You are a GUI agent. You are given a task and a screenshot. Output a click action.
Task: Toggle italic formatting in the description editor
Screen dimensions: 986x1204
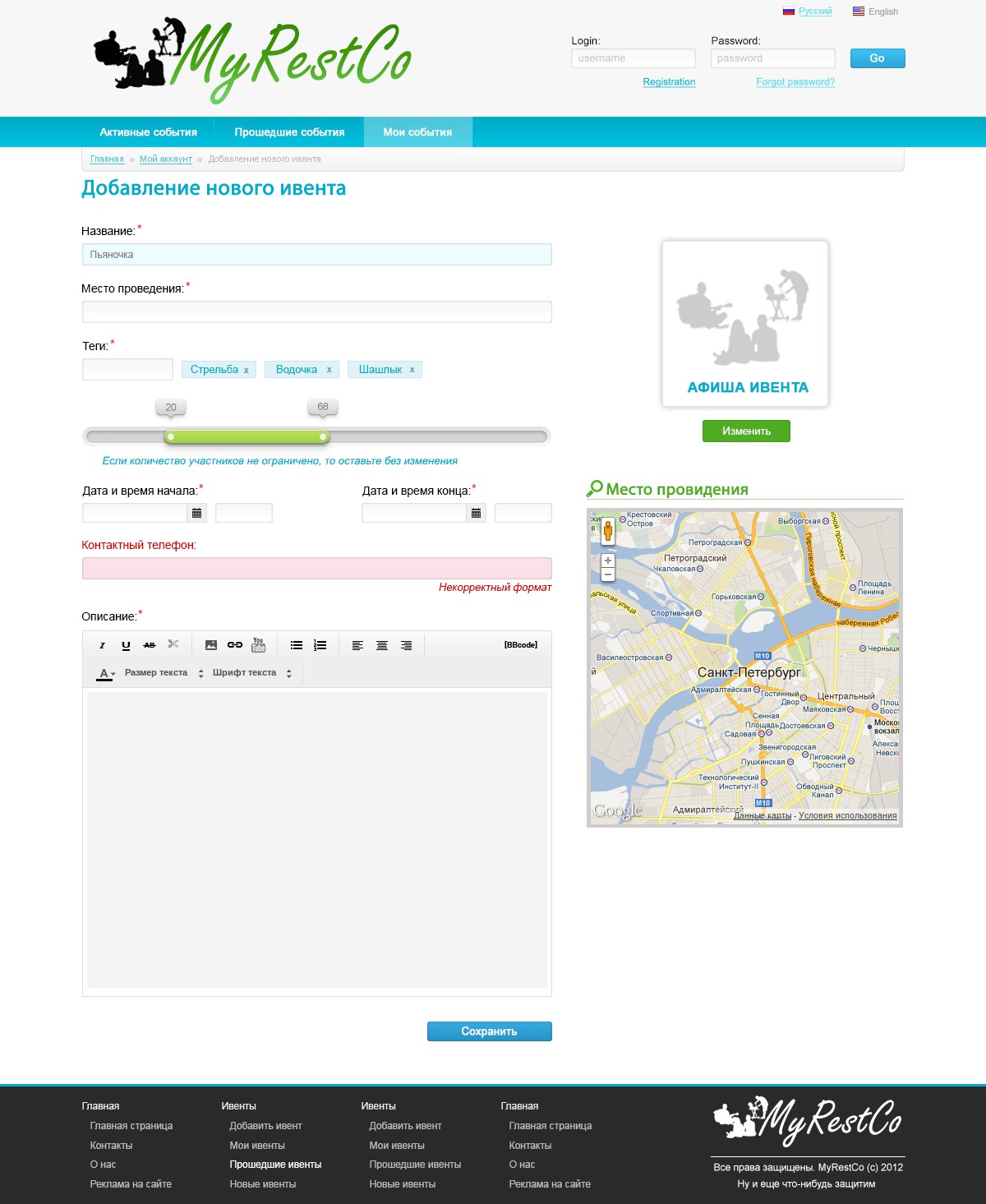pyautogui.click(x=102, y=645)
